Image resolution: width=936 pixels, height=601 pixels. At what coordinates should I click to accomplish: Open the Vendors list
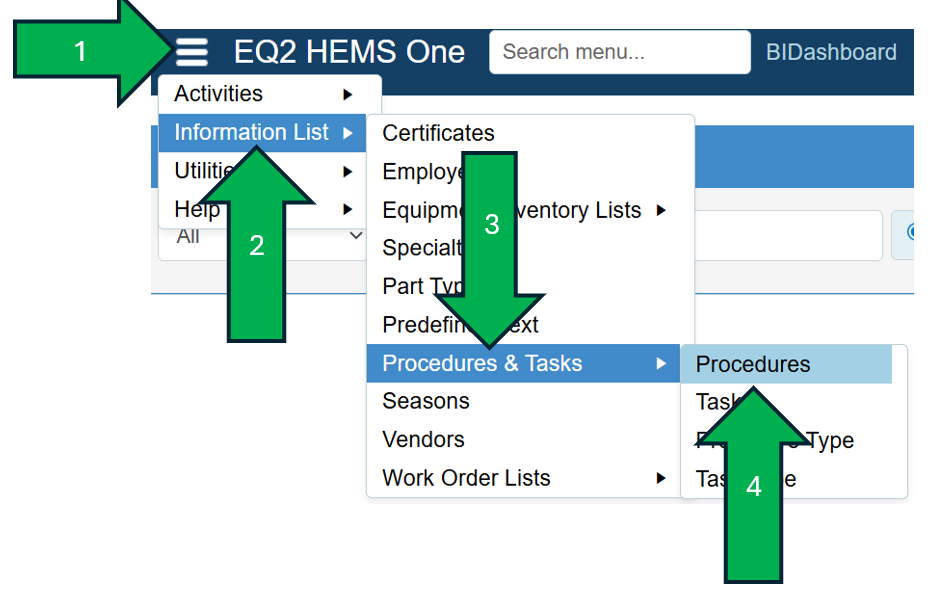423,439
